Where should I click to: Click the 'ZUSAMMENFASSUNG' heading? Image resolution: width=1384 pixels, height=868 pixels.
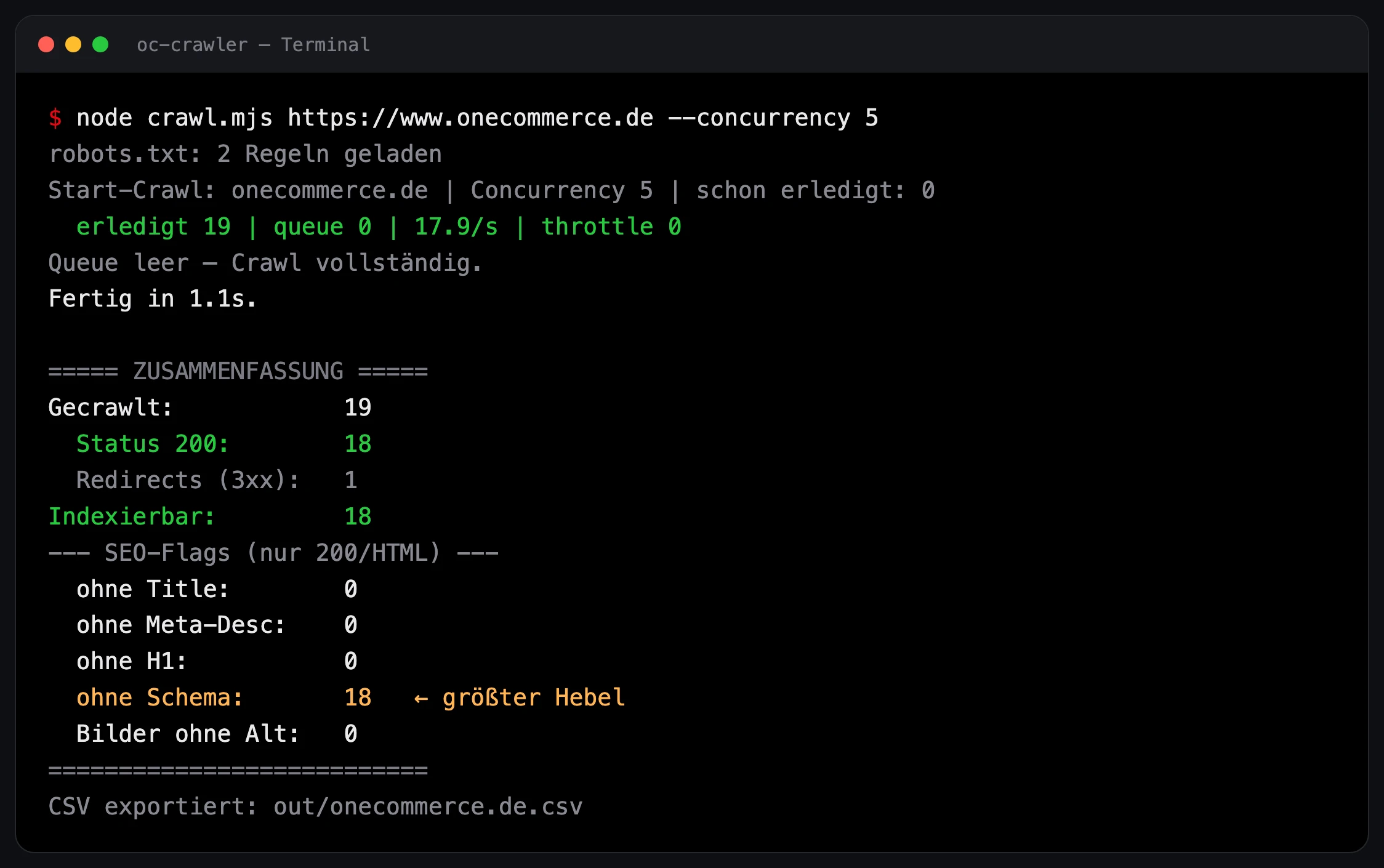(238, 371)
